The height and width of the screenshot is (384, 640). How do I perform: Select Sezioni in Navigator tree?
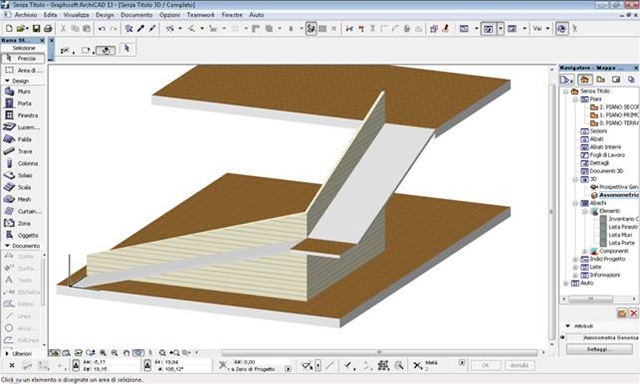click(594, 131)
